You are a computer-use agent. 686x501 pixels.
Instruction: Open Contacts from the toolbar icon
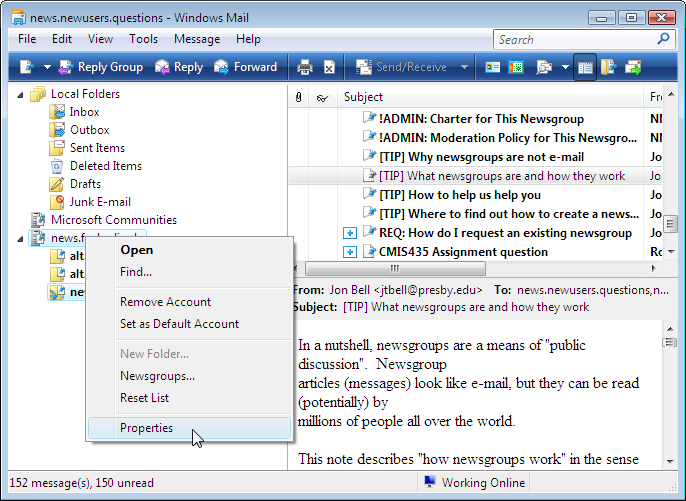[492, 67]
